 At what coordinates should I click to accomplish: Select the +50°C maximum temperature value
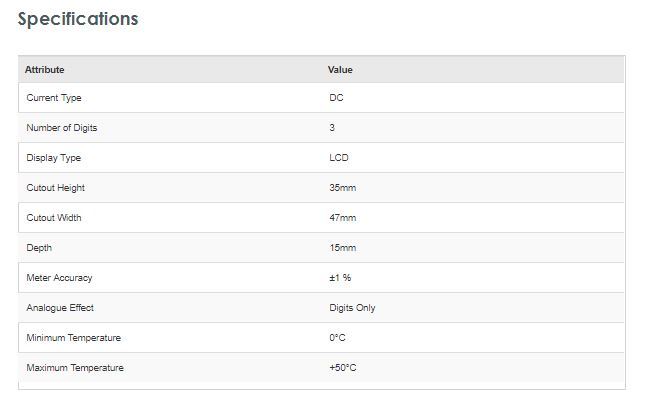343,368
